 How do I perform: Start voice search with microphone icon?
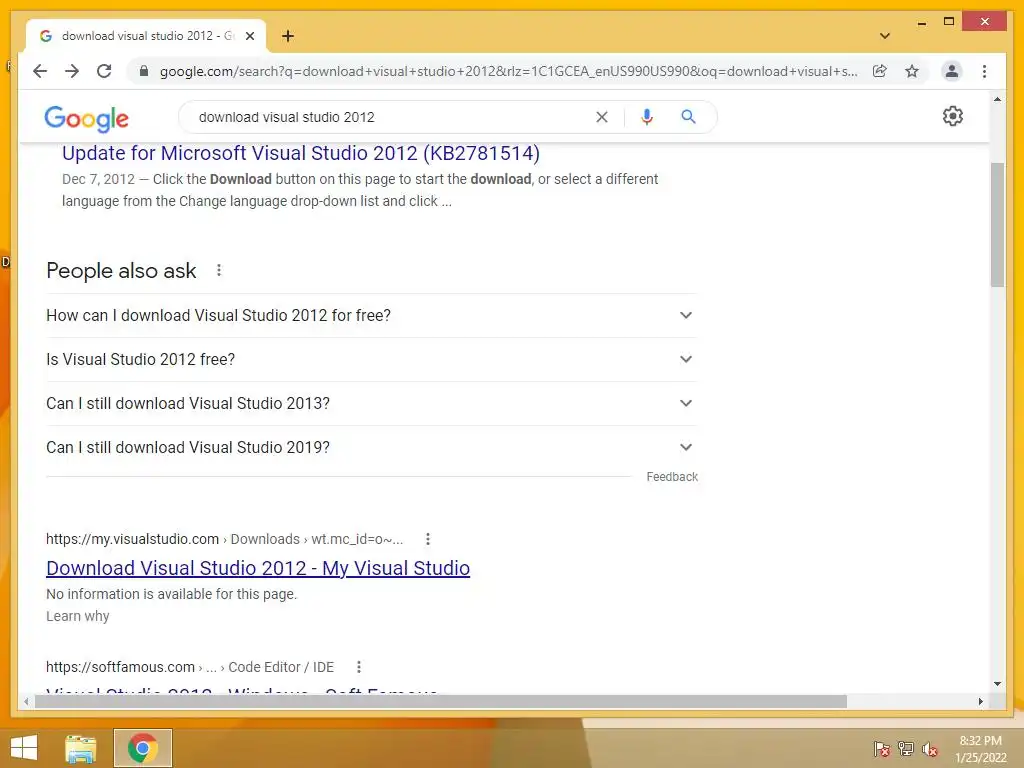click(x=647, y=117)
